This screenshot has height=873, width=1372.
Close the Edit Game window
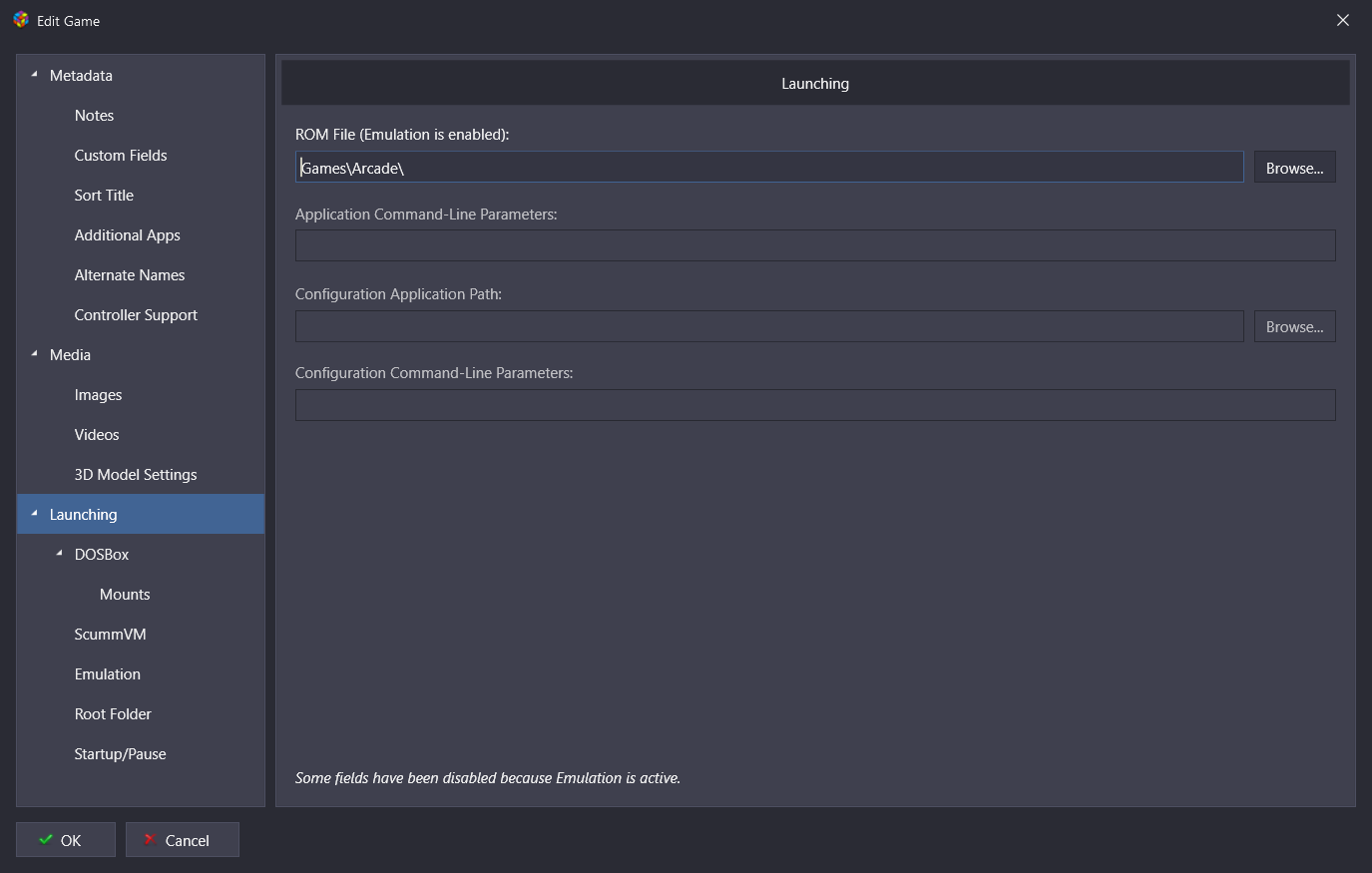tap(1343, 20)
